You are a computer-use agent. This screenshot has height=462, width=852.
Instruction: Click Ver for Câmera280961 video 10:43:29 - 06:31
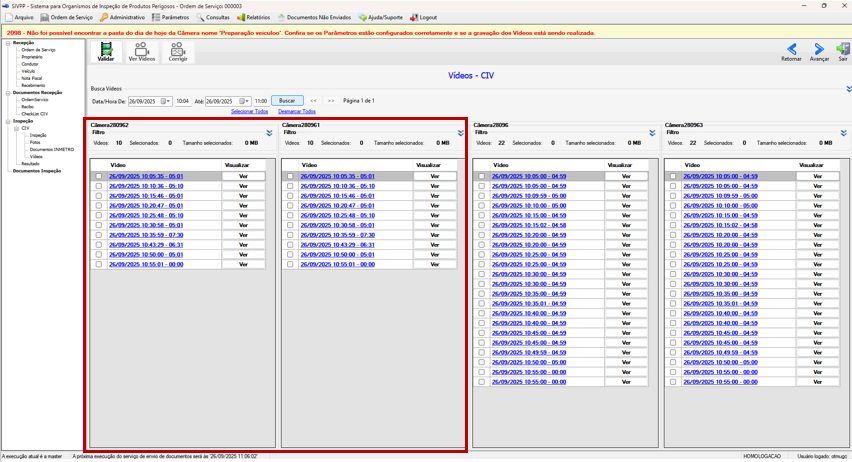pyautogui.click(x=435, y=245)
